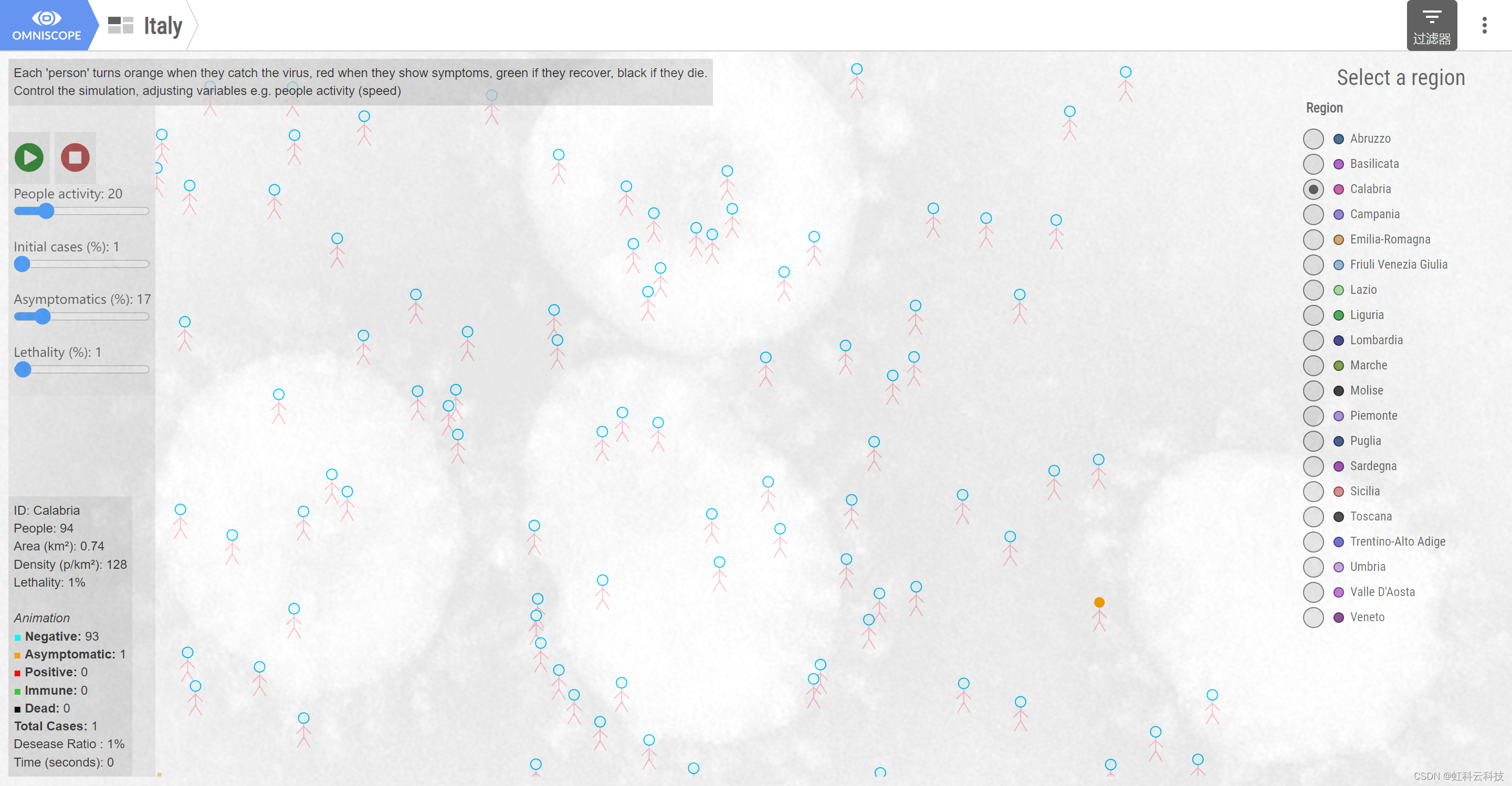Image resolution: width=1512 pixels, height=786 pixels.
Task: Open the report tabs grid icon
Action: (x=120, y=25)
